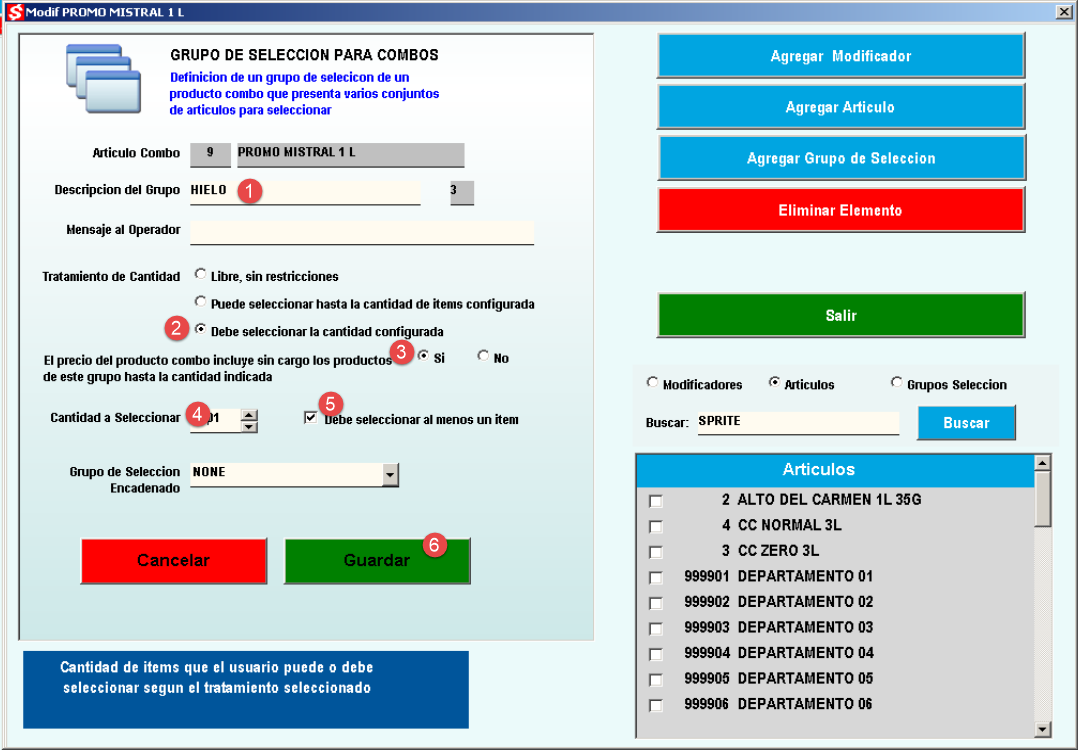Click the Descripcion del Grupo field
The height and width of the screenshot is (750, 1078).
(305, 192)
